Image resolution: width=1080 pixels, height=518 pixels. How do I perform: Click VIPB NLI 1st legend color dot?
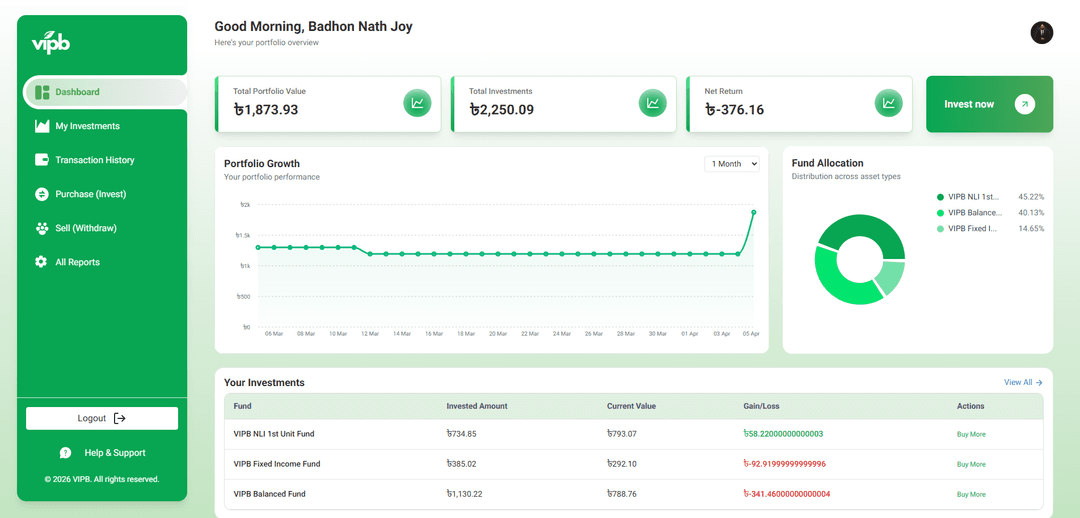point(940,197)
